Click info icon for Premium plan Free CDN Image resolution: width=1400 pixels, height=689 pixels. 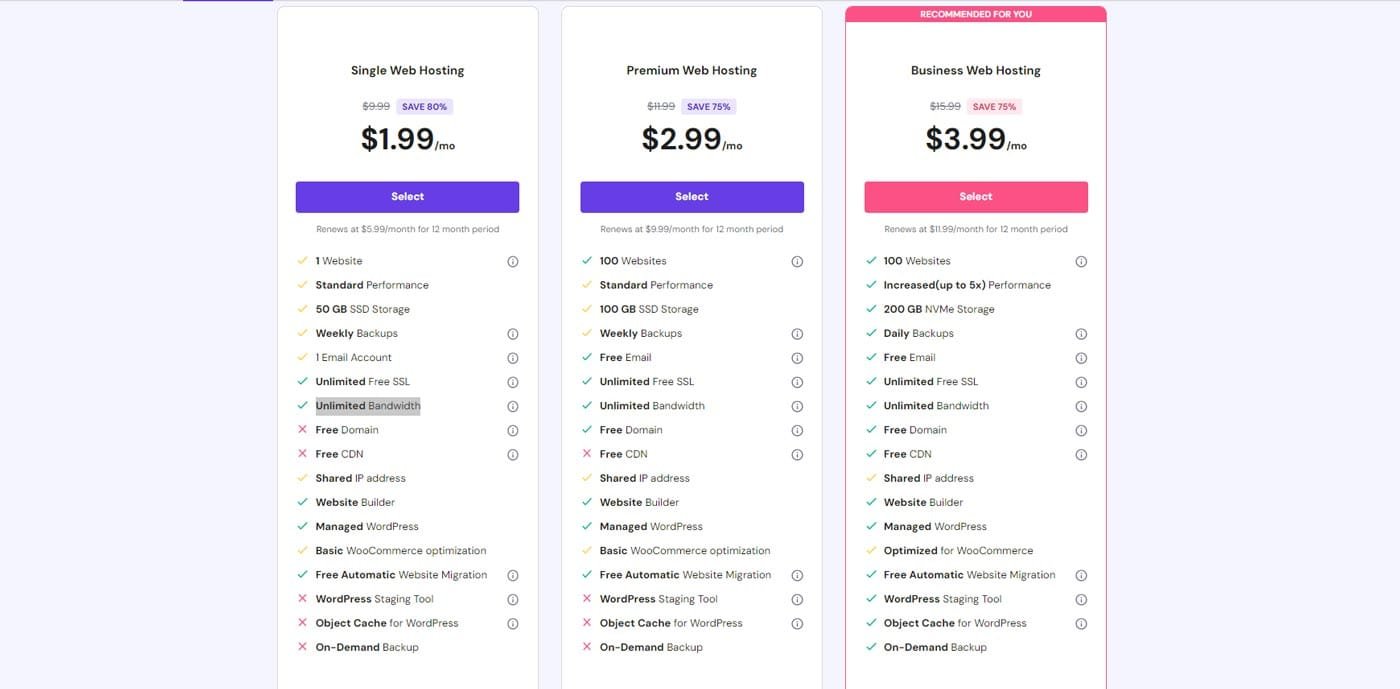click(797, 455)
